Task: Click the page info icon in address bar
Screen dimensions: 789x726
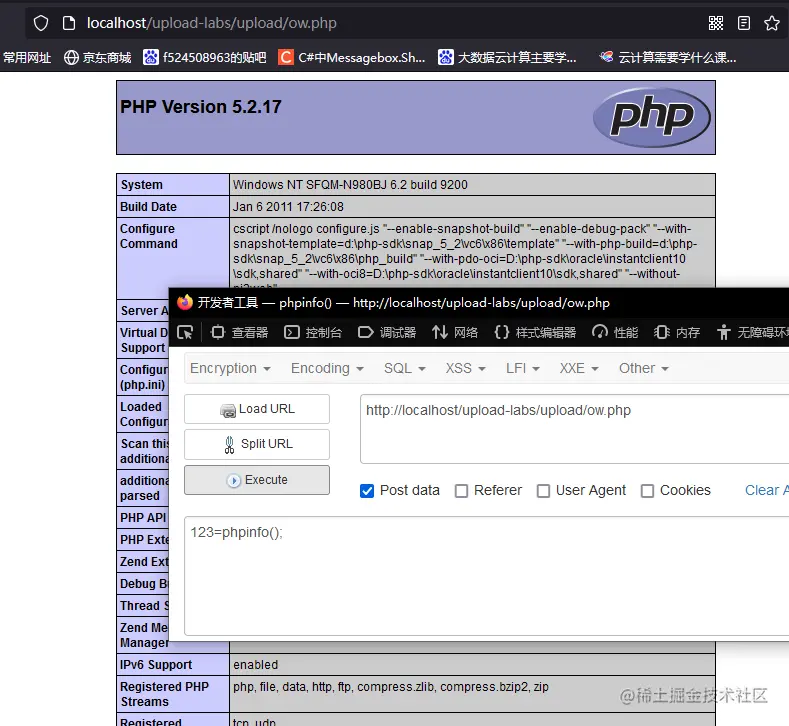Action: tap(69, 23)
